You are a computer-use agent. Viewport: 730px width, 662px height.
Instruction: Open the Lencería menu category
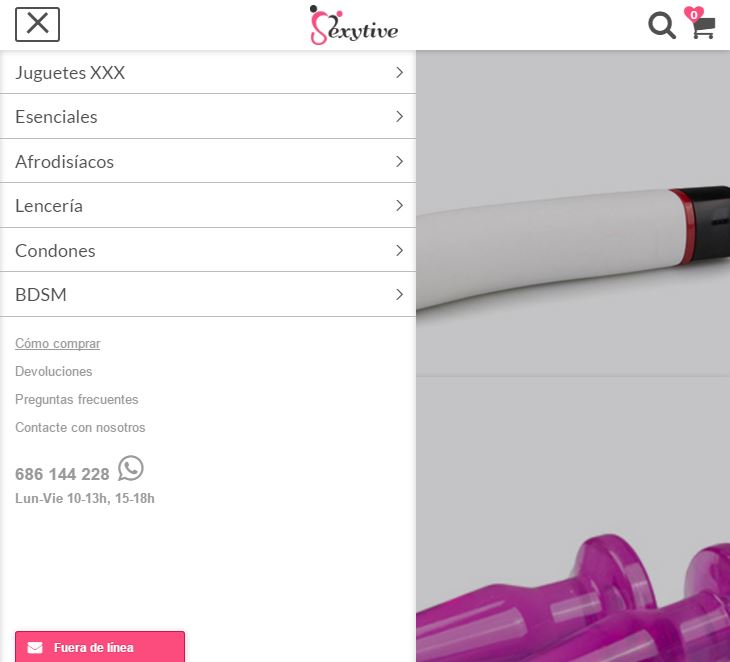(208, 205)
